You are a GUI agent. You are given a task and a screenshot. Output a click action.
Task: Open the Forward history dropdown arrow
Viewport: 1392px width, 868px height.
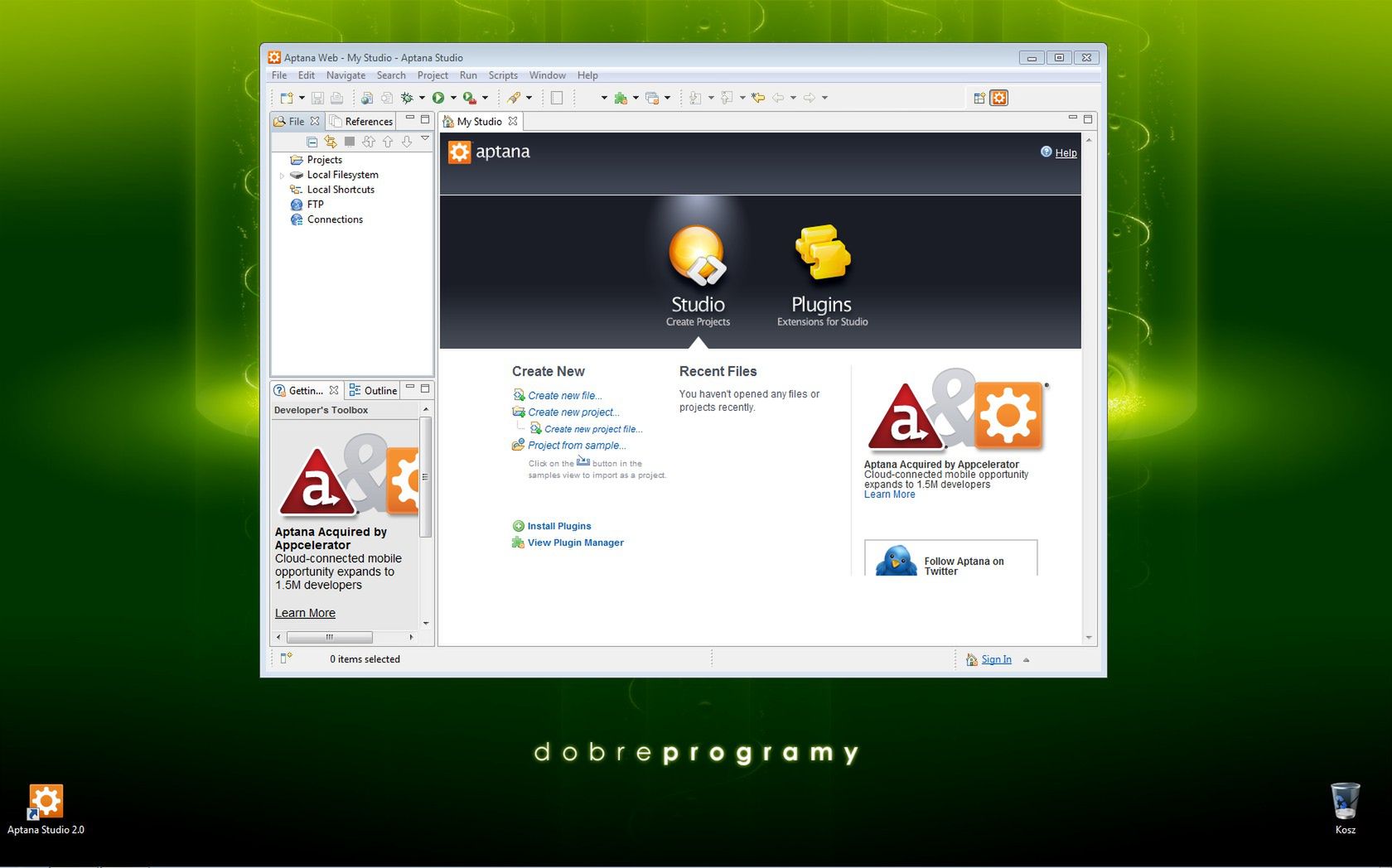[824, 98]
